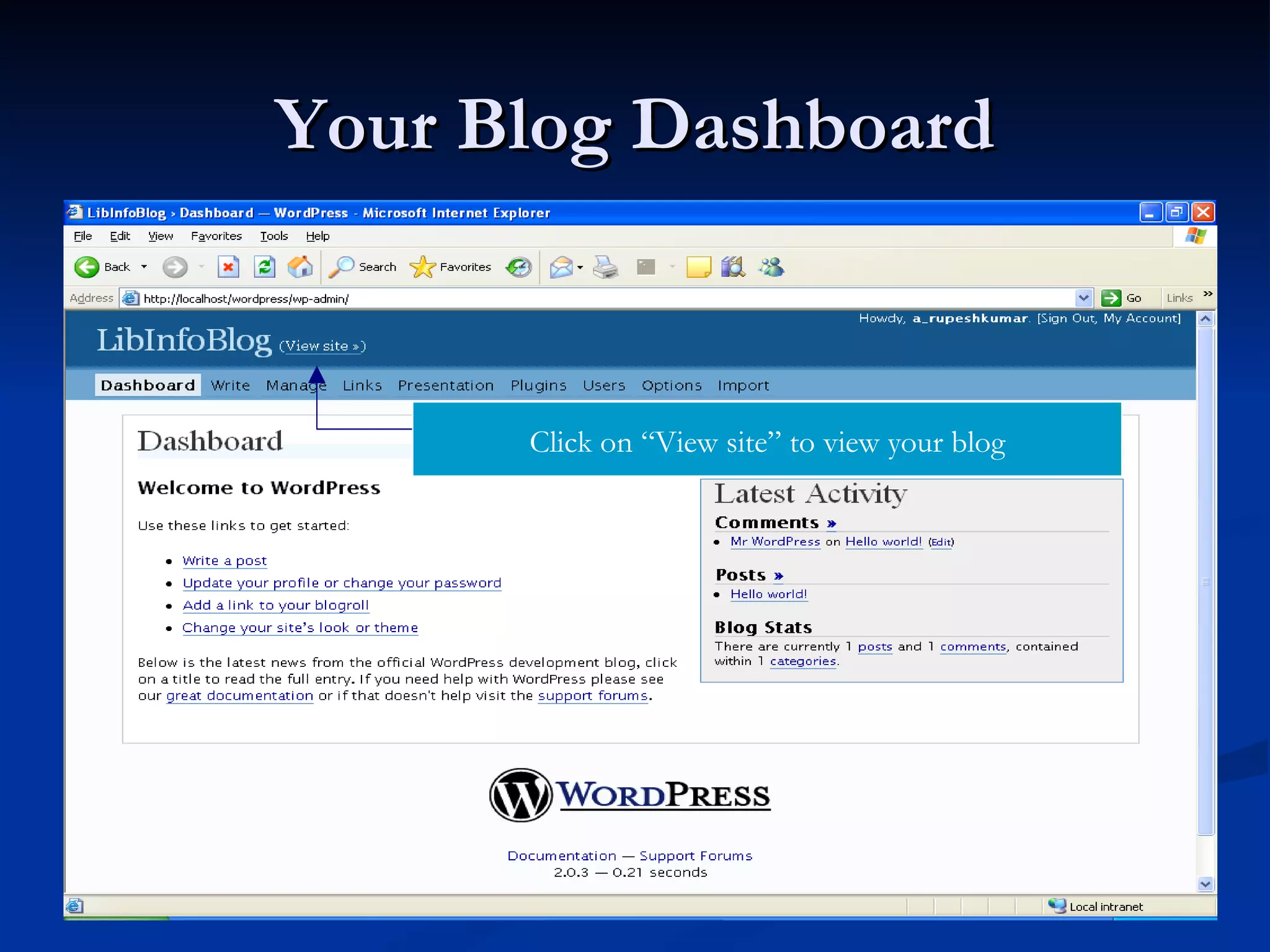The image size is (1270, 952).
Task: Click the Print printer icon
Action: (606, 267)
